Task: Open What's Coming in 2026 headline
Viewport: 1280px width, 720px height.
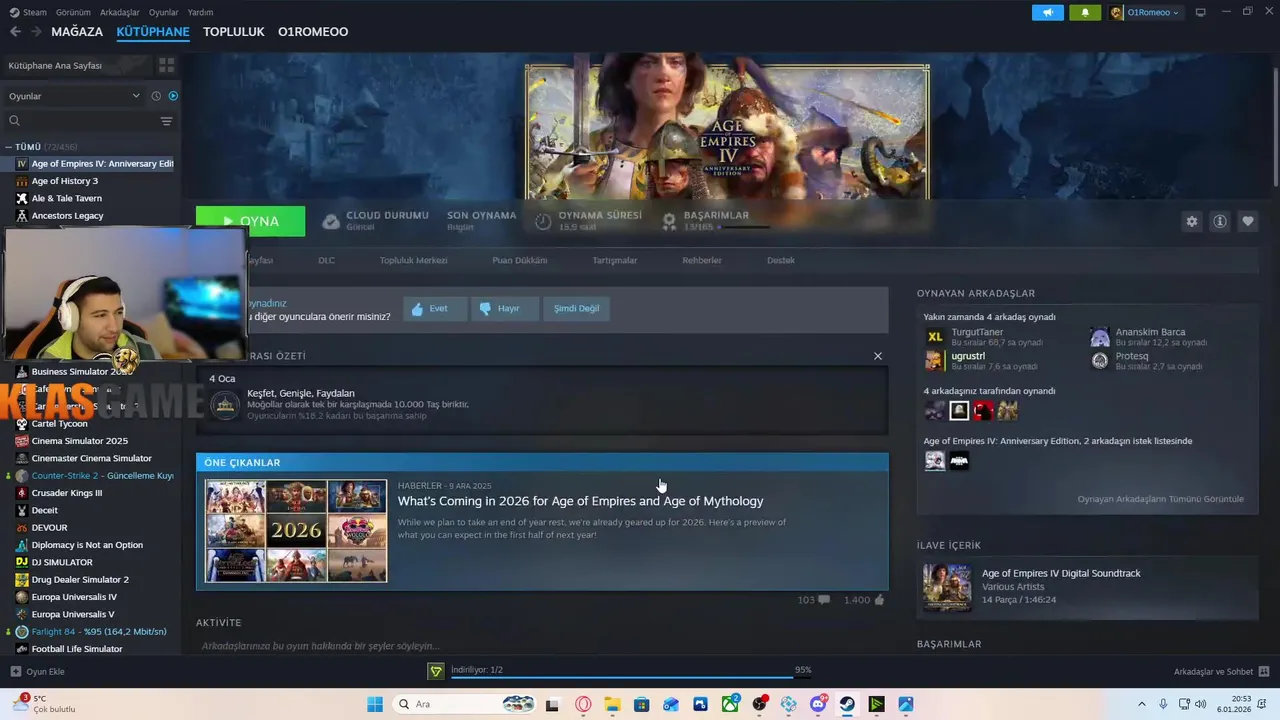Action: click(580, 501)
